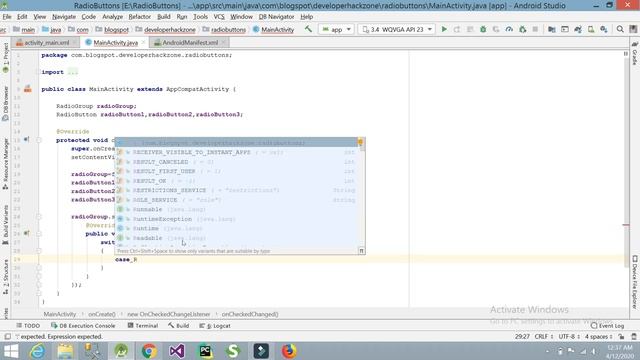Open the Build tool window button

coord(178,326)
